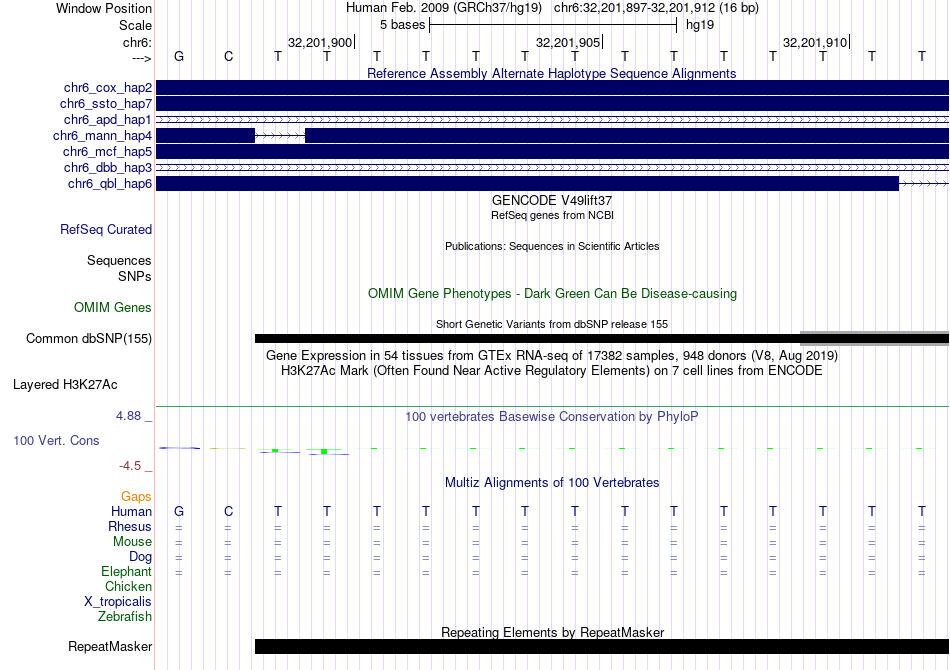The height and width of the screenshot is (670, 950).
Task: Click the chr6_mann_hap4 track label
Action: 102,136
